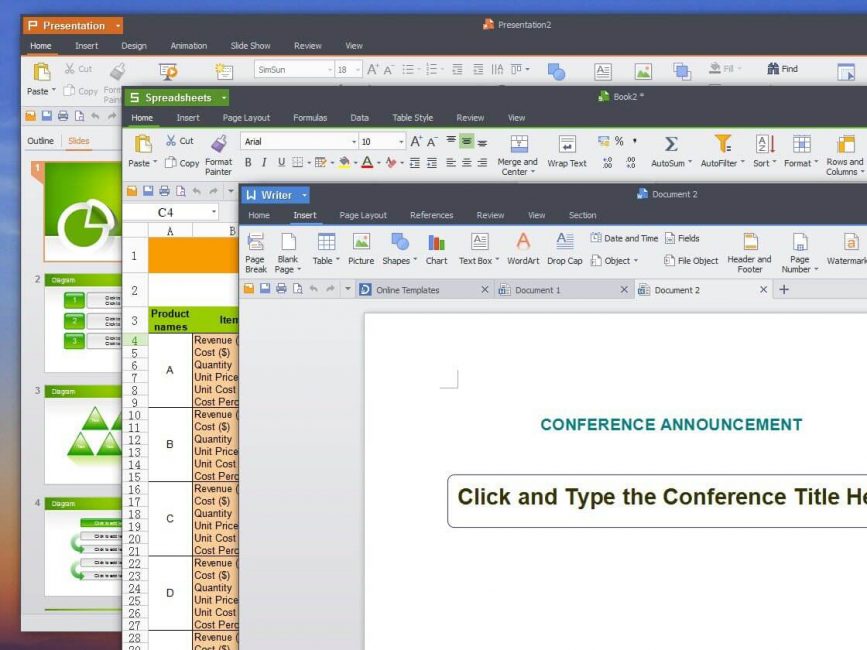The height and width of the screenshot is (650, 867).
Task: Toggle Italic in Spreadsheets
Action: (264, 162)
